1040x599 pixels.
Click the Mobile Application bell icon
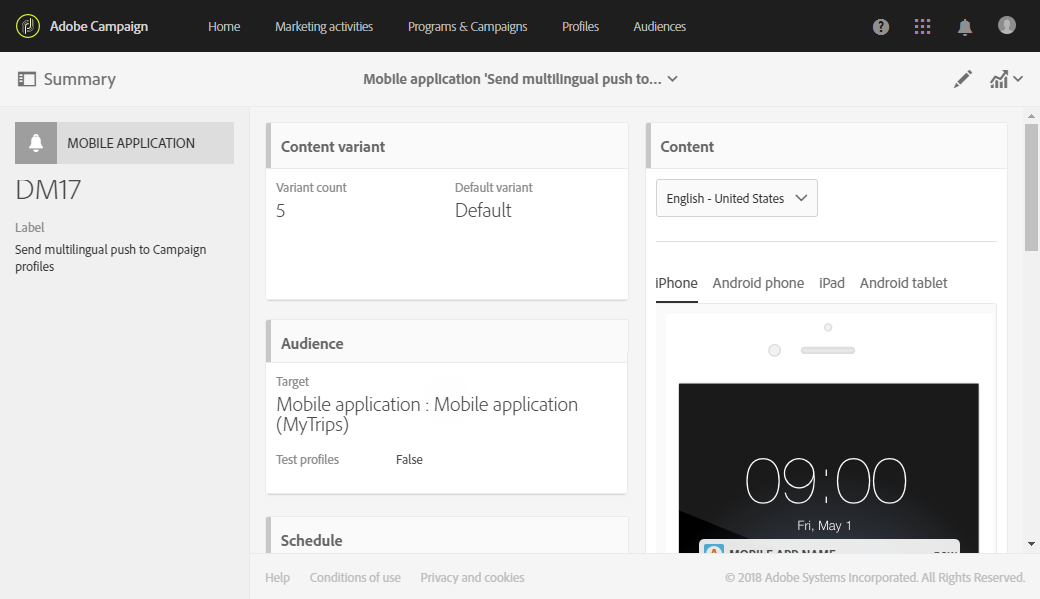(x=36, y=143)
